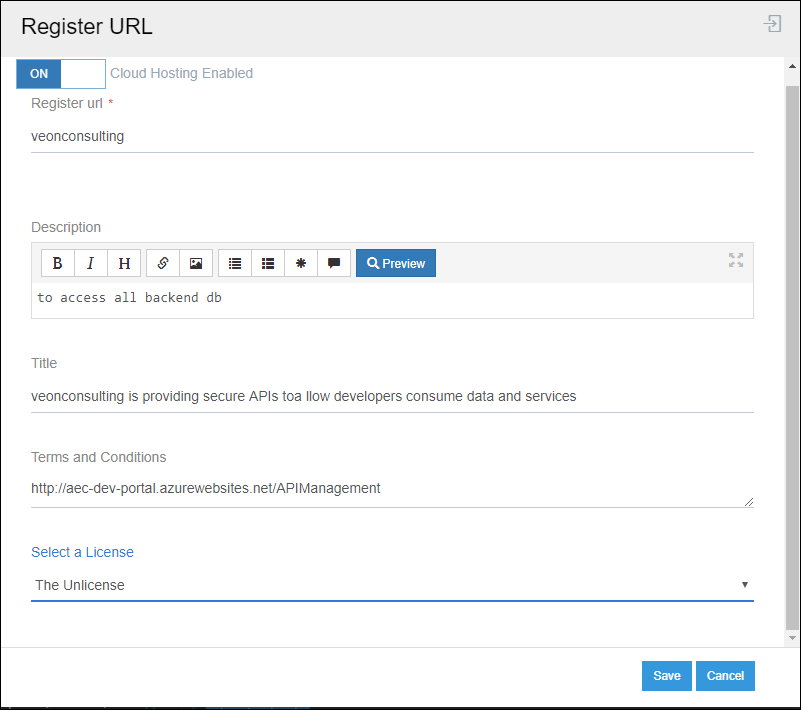Insert a comment using the speech bubble icon
This screenshot has width=801, height=710.
[333, 262]
